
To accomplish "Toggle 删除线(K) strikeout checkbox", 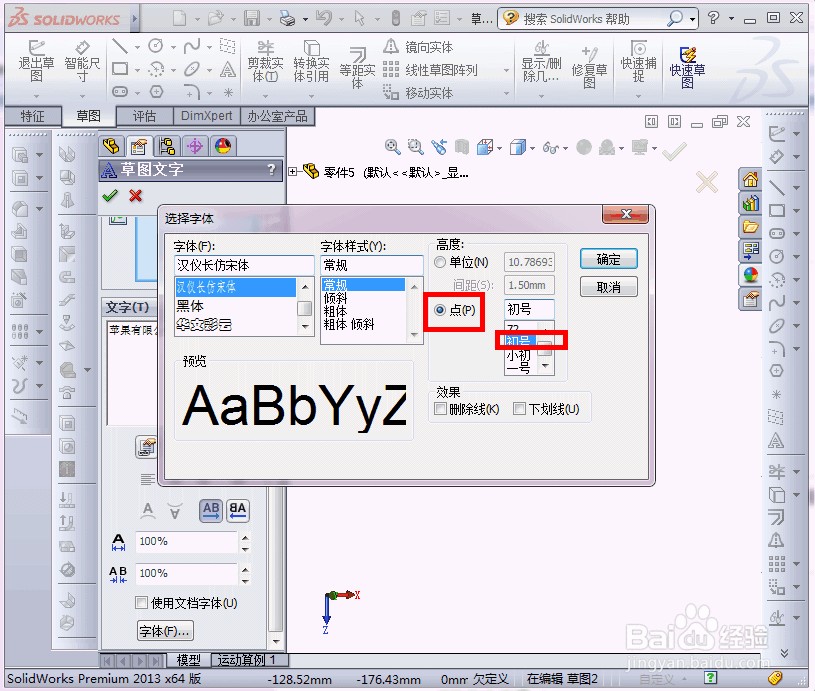I will 440,409.
